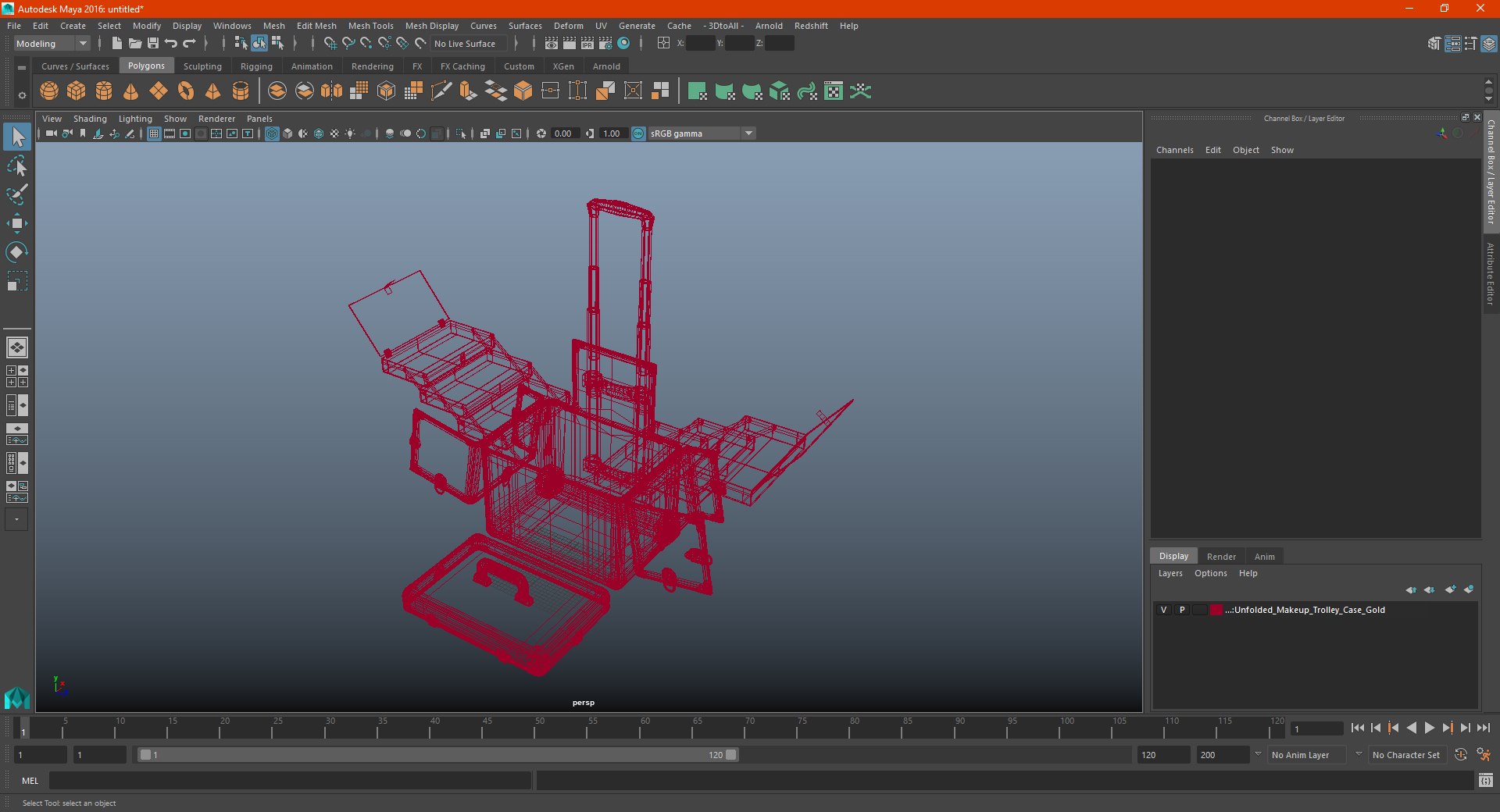Click the undo arrow icon
This screenshot has height=812, width=1500.
pyautogui.click(x=171, y=44)
